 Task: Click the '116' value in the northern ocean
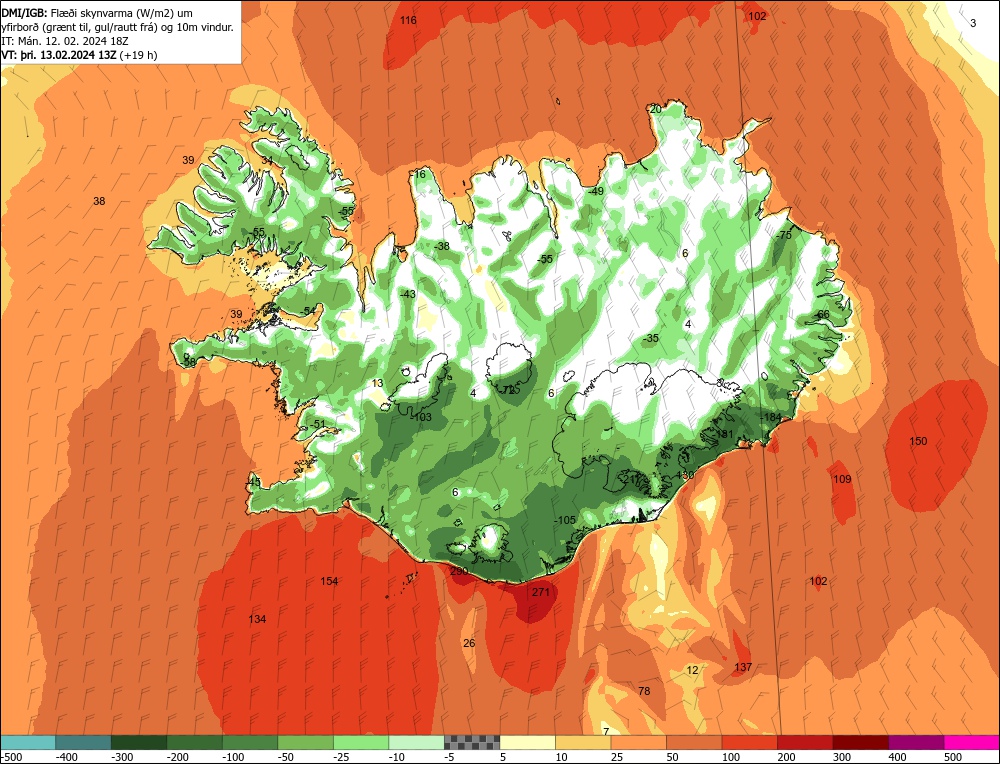click(x=408, y=20)
